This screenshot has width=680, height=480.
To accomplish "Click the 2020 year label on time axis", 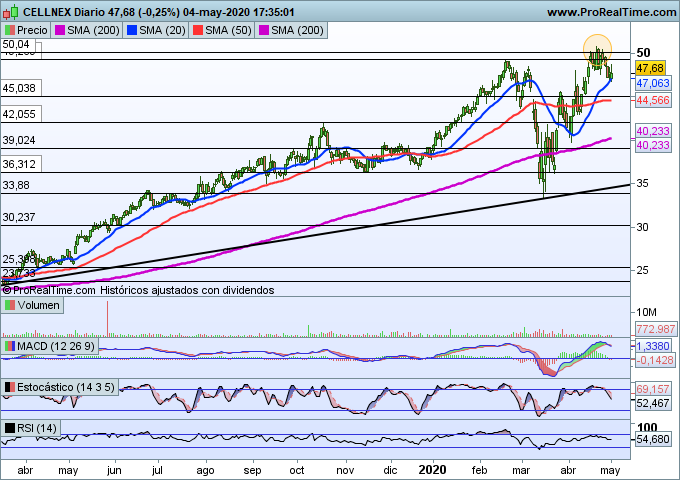I will click(x=432, y=470).
